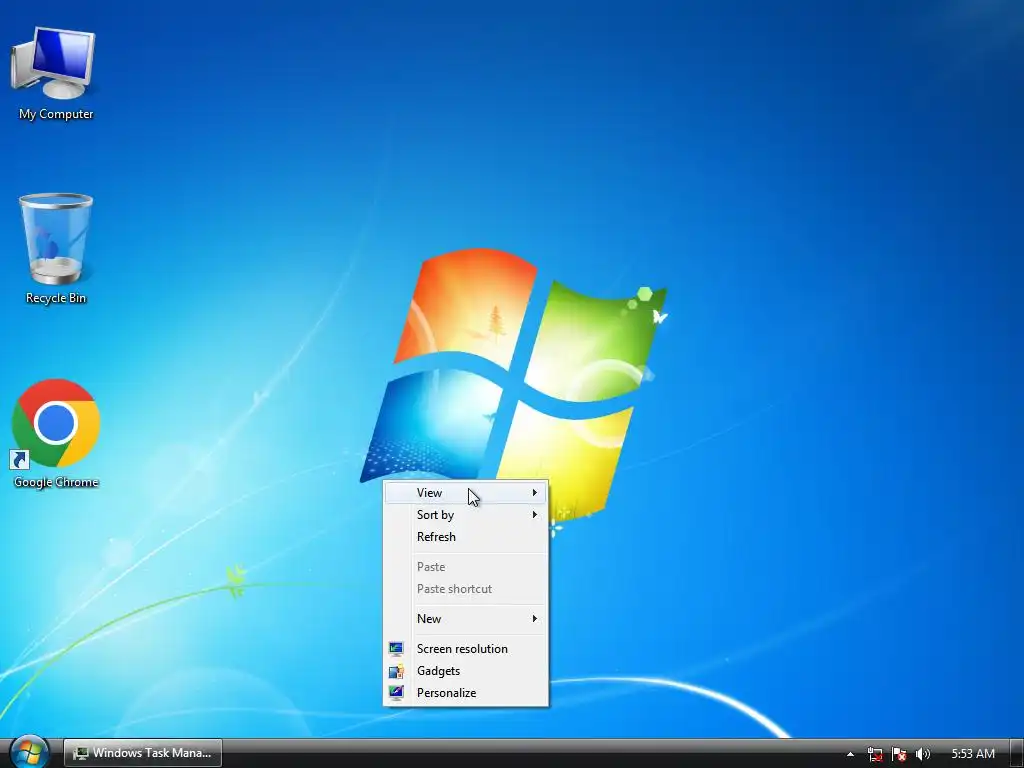This screenshot has width=1024, height=768.
Task: Show hidden tray icons arrow
Action: click(850, 754)
